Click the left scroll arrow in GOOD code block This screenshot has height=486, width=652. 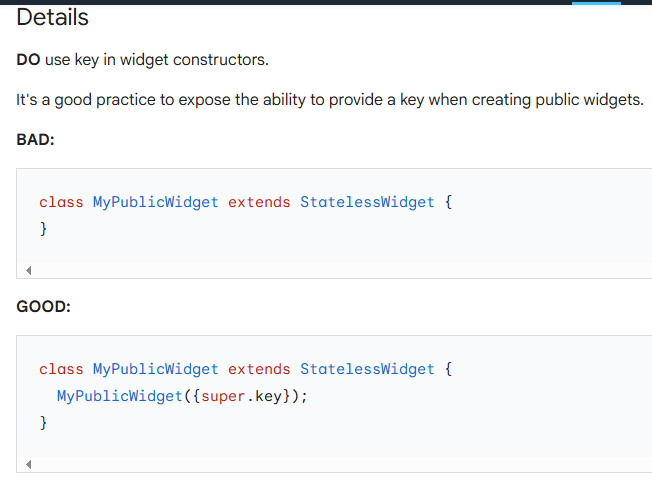pyautogui.click(x=28, y=464)
